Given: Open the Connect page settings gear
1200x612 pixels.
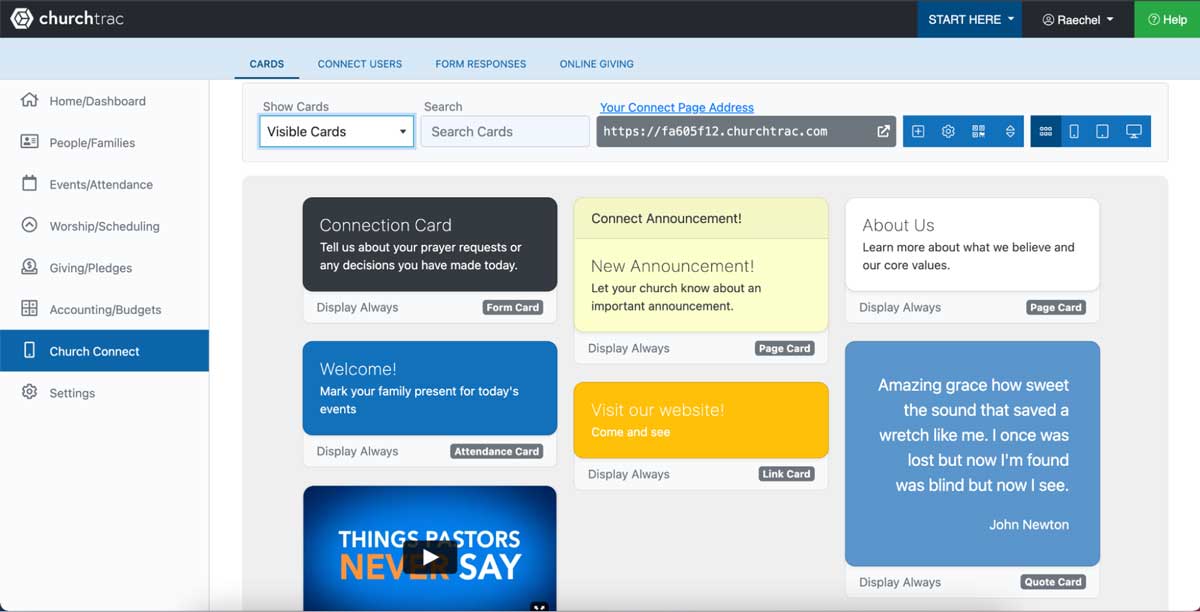Looking at the screenshot, I should coord(948,131).
